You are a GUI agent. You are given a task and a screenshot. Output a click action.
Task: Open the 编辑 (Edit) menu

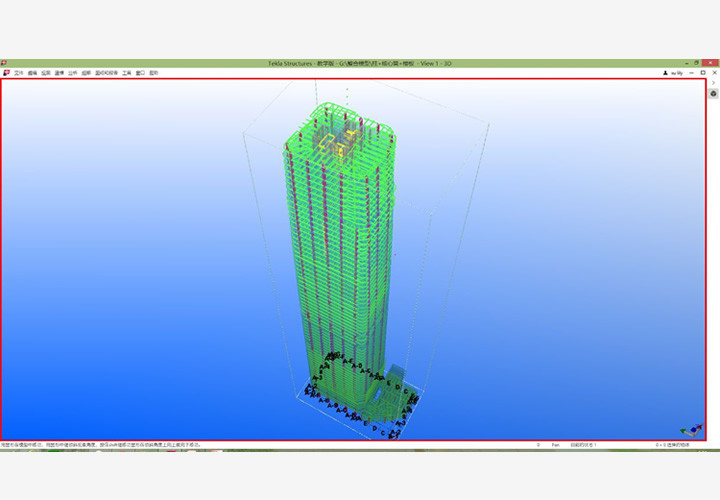[x=33, y=73]
